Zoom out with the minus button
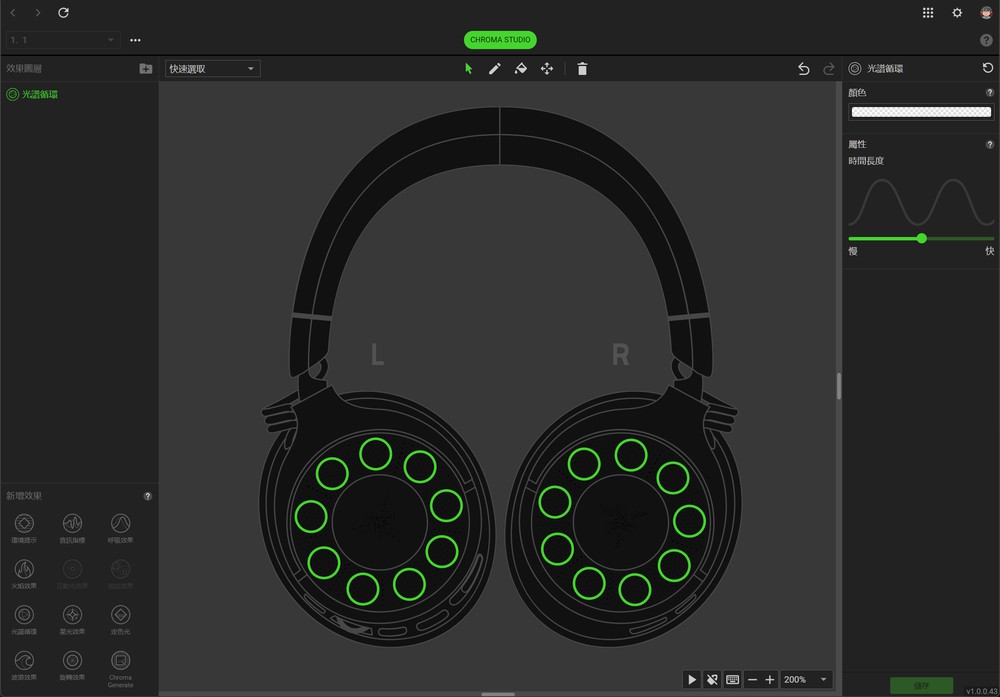The height and width of the screenshot is (697, 1000). 753,680
